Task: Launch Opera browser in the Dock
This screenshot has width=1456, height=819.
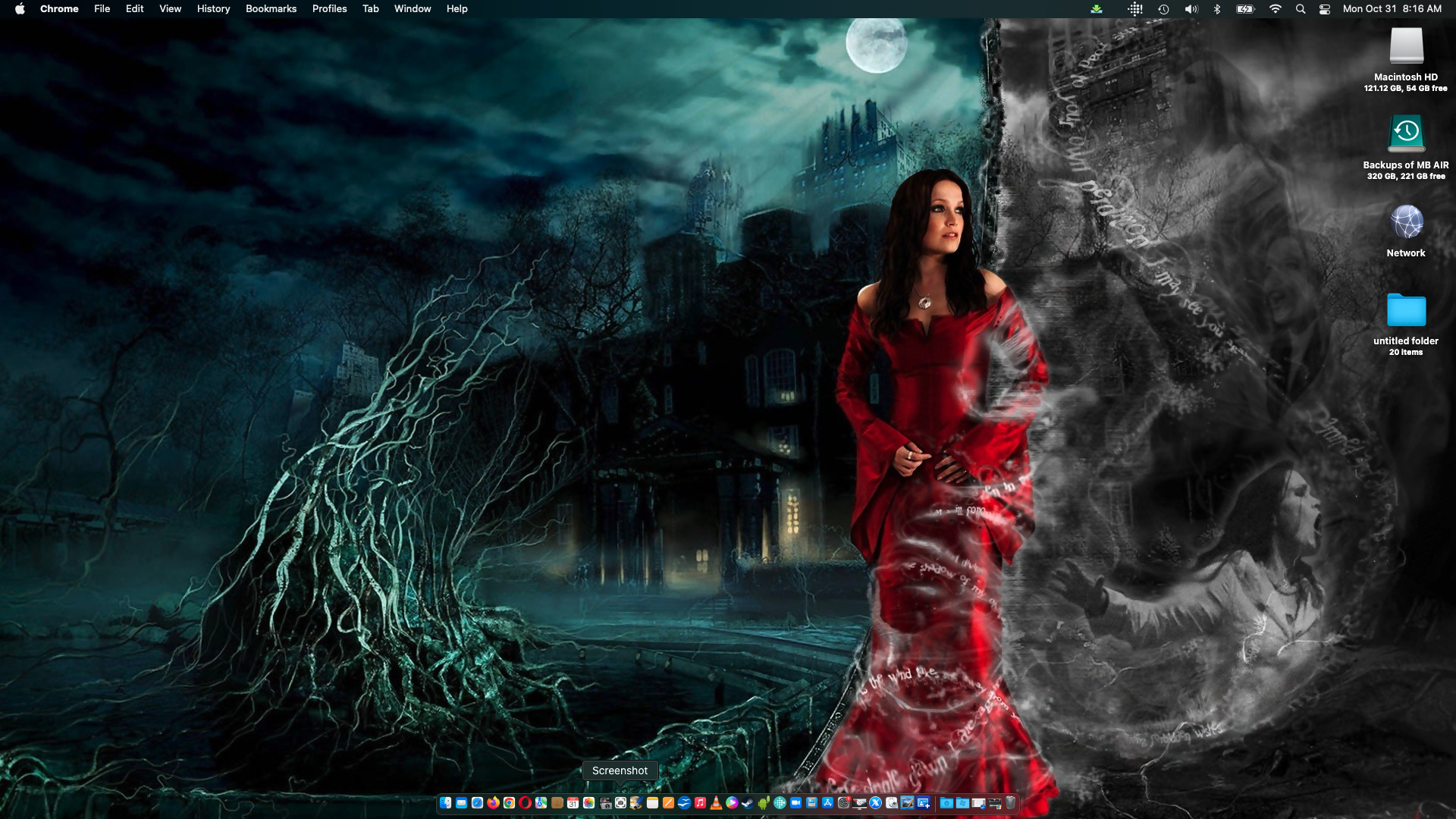Action: coord(526,802)
